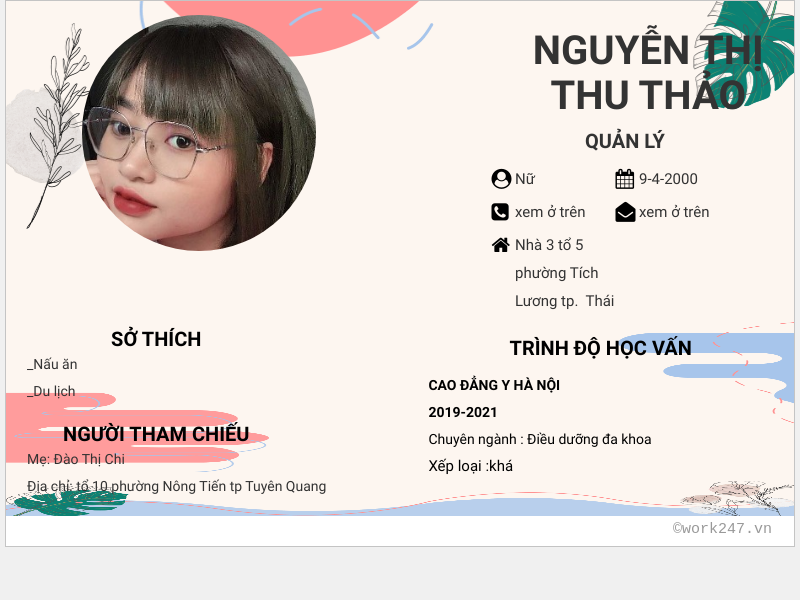Click the _Nấu ăn hobby line

[x=52, y=364]
